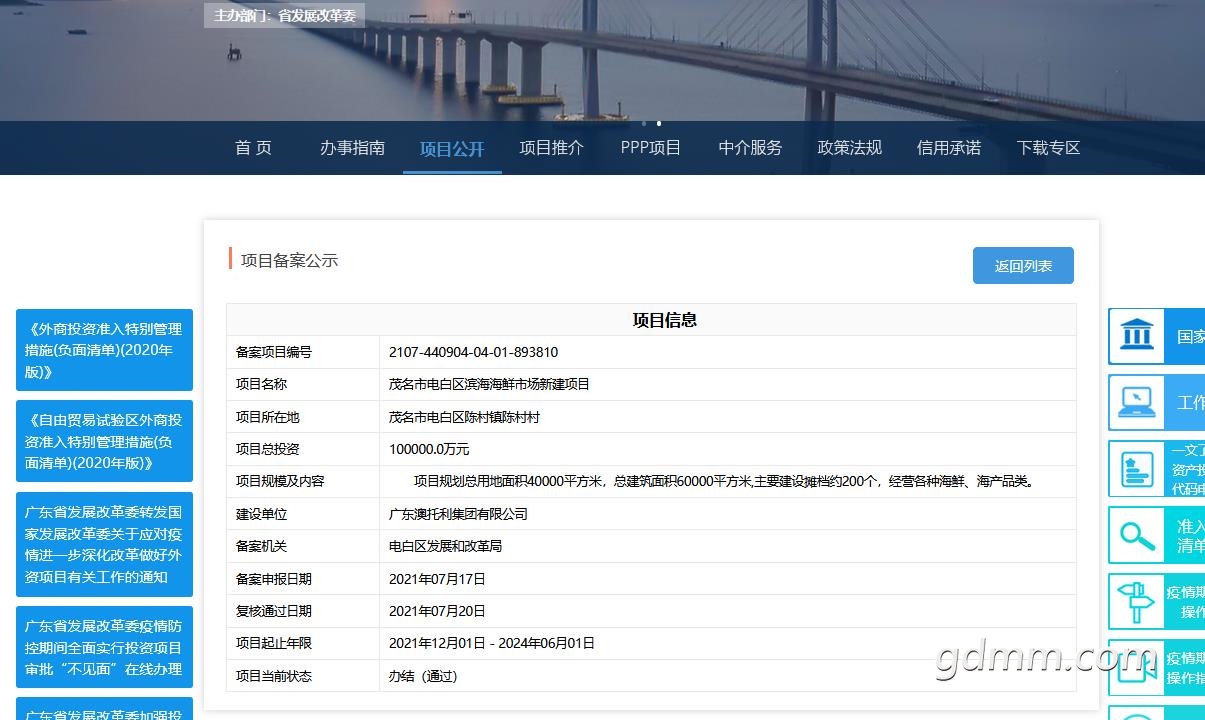Open the 办事指南 navigation tab
This screenshot has height=720, width=1205.
(x=352, y=148)
